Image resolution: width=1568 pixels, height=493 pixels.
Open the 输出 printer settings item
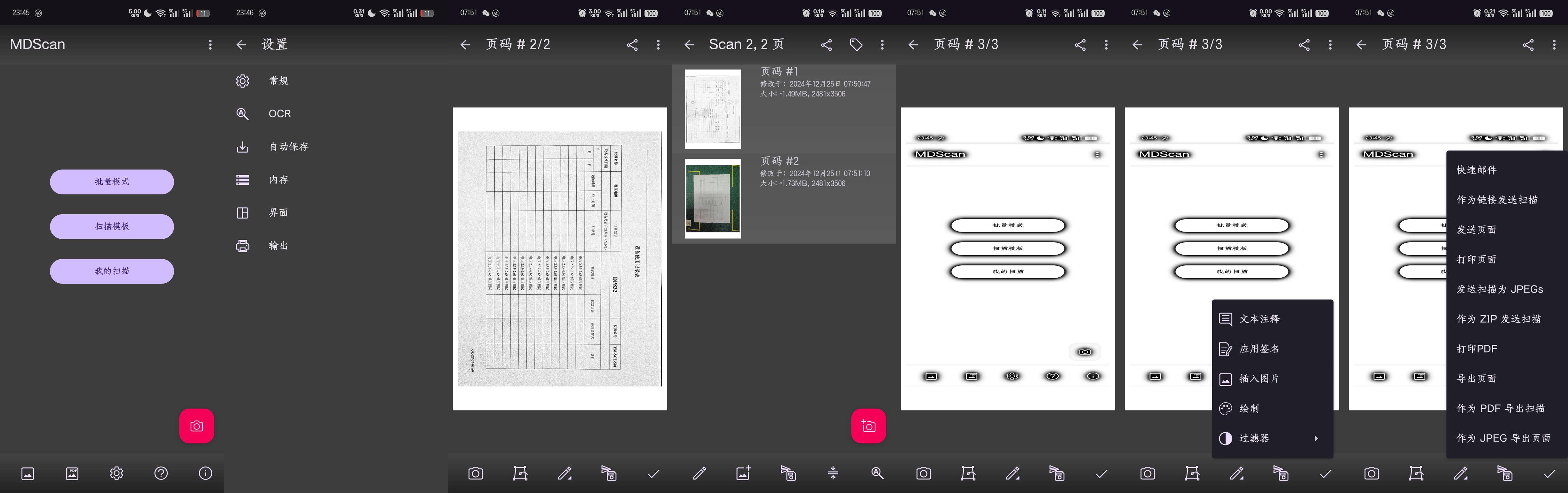(x=278, y=245)
